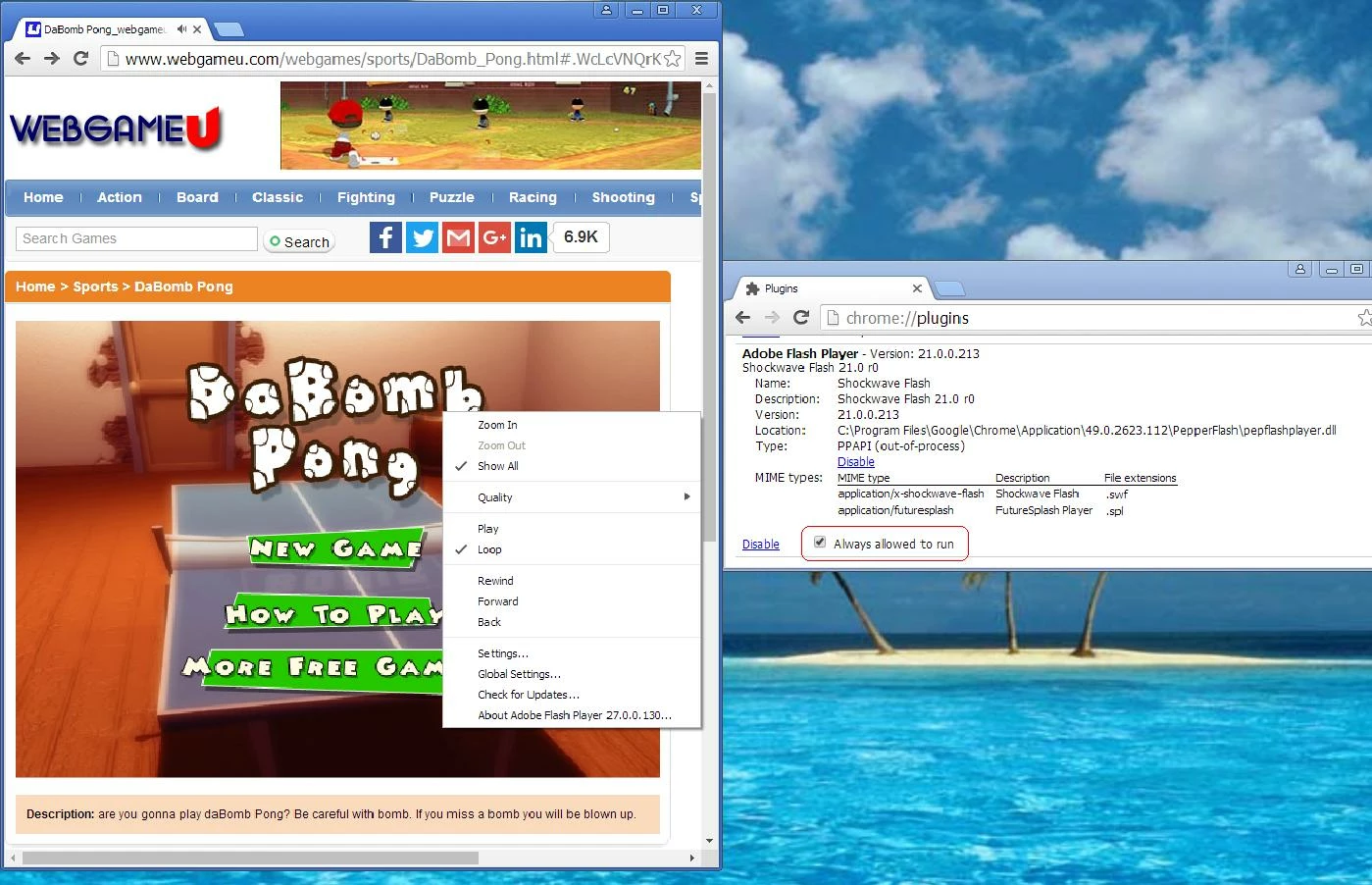1372x885 pixels.
Task: Choose Play in Flash context menu
Action: (x=572, y=529)
